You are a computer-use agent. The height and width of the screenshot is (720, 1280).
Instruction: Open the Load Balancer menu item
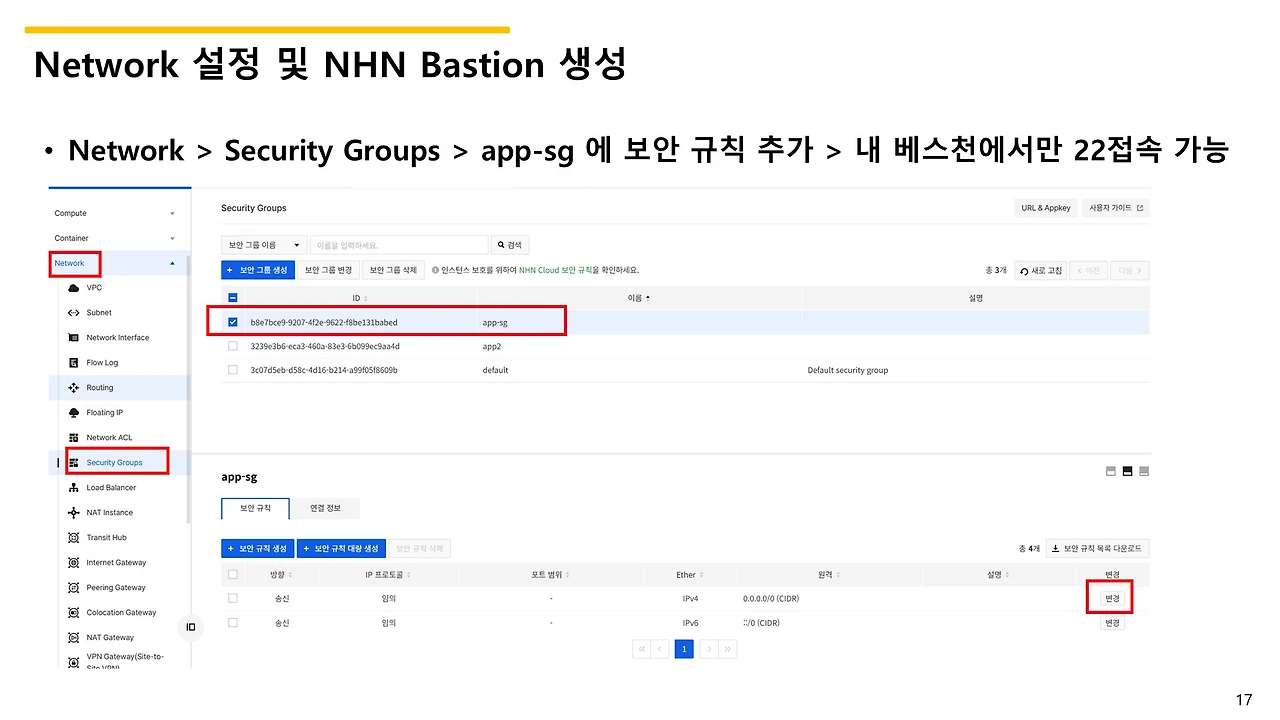click(111, 488)
